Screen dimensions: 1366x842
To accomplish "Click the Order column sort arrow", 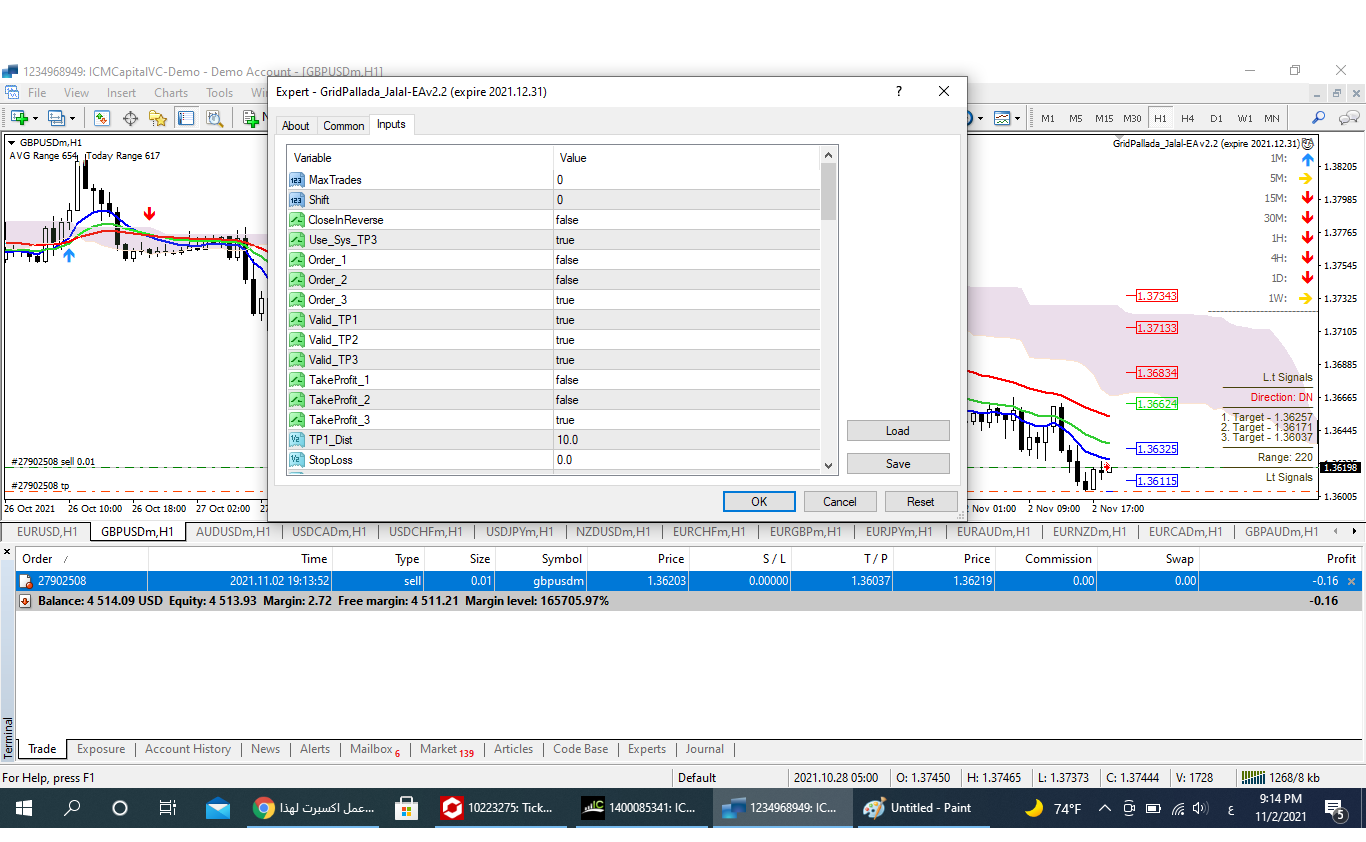I will pos(66,560).
